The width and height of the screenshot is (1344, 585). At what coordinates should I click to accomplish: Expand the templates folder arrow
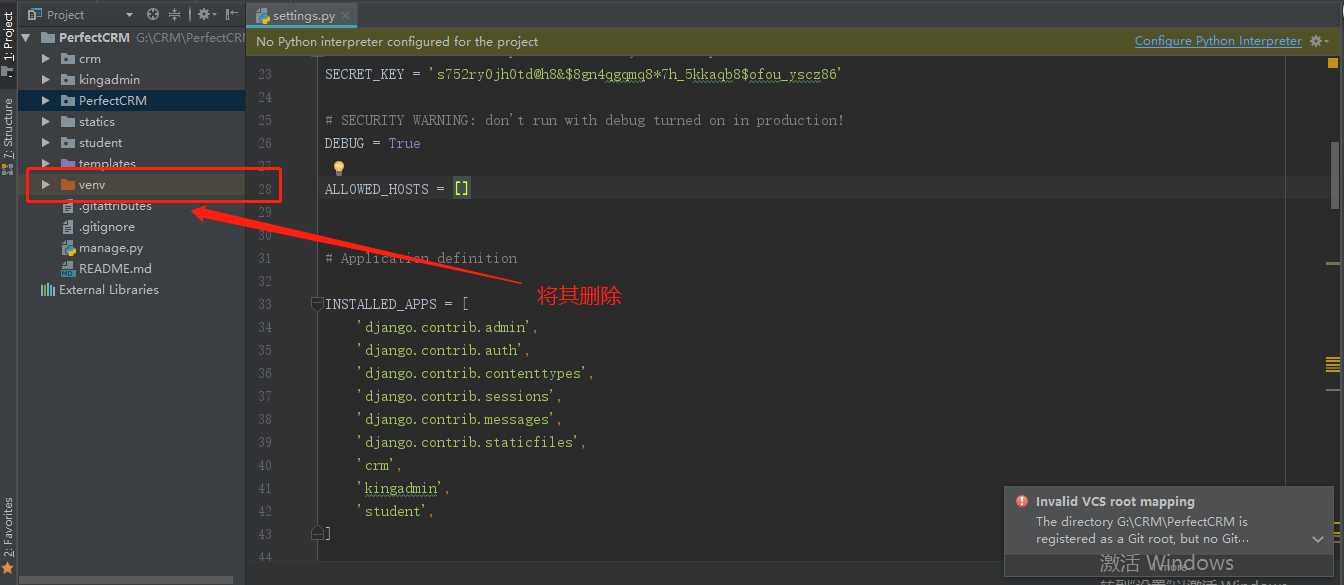tap(46, 164)
